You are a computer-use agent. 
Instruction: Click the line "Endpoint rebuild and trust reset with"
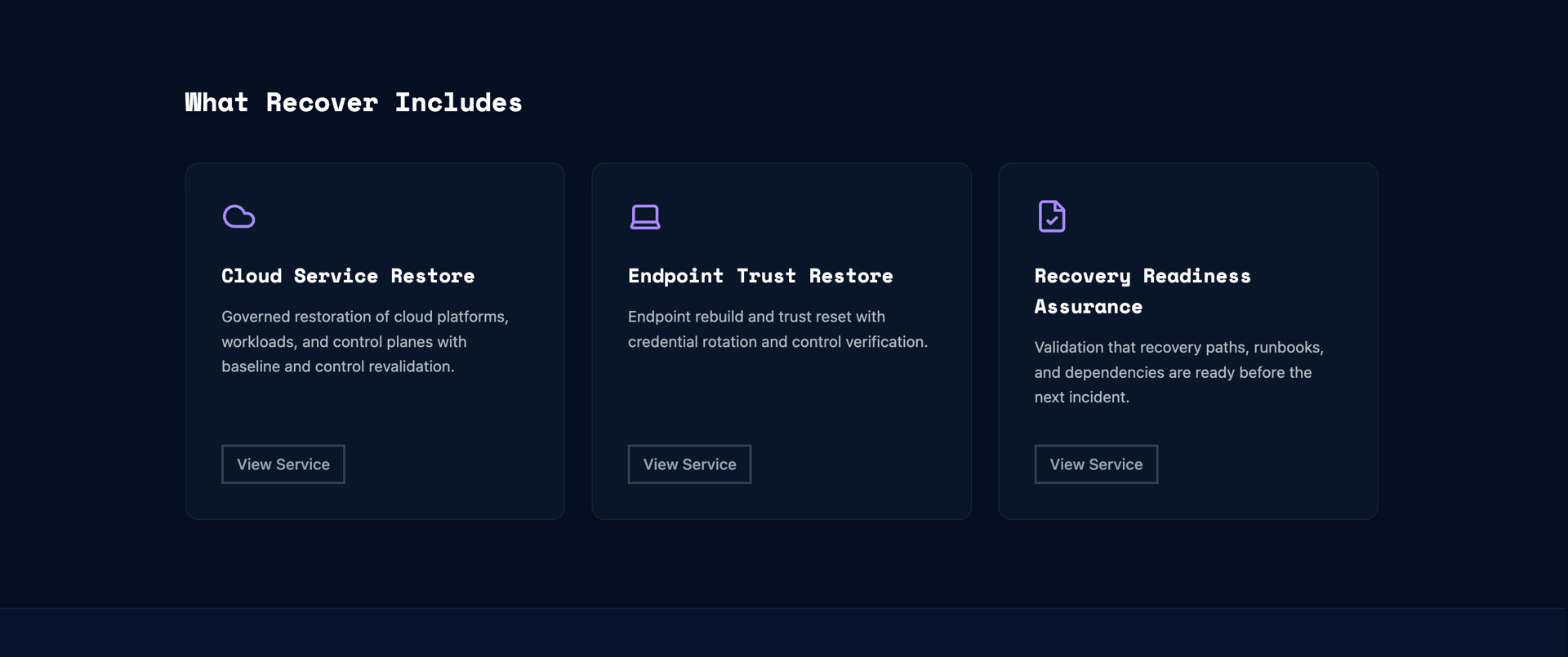click(756, 317)
